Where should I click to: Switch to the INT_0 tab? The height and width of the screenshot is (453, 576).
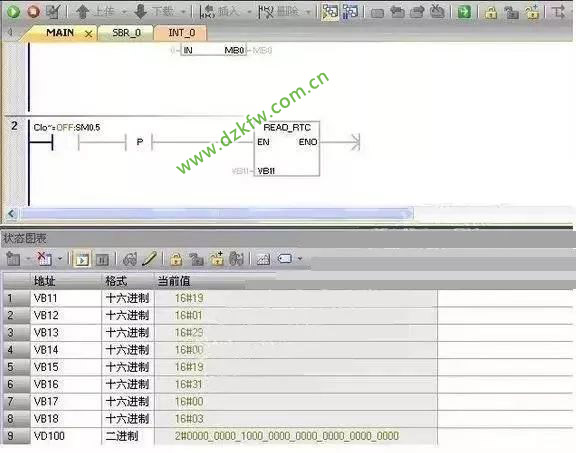[x=181, y=33]
